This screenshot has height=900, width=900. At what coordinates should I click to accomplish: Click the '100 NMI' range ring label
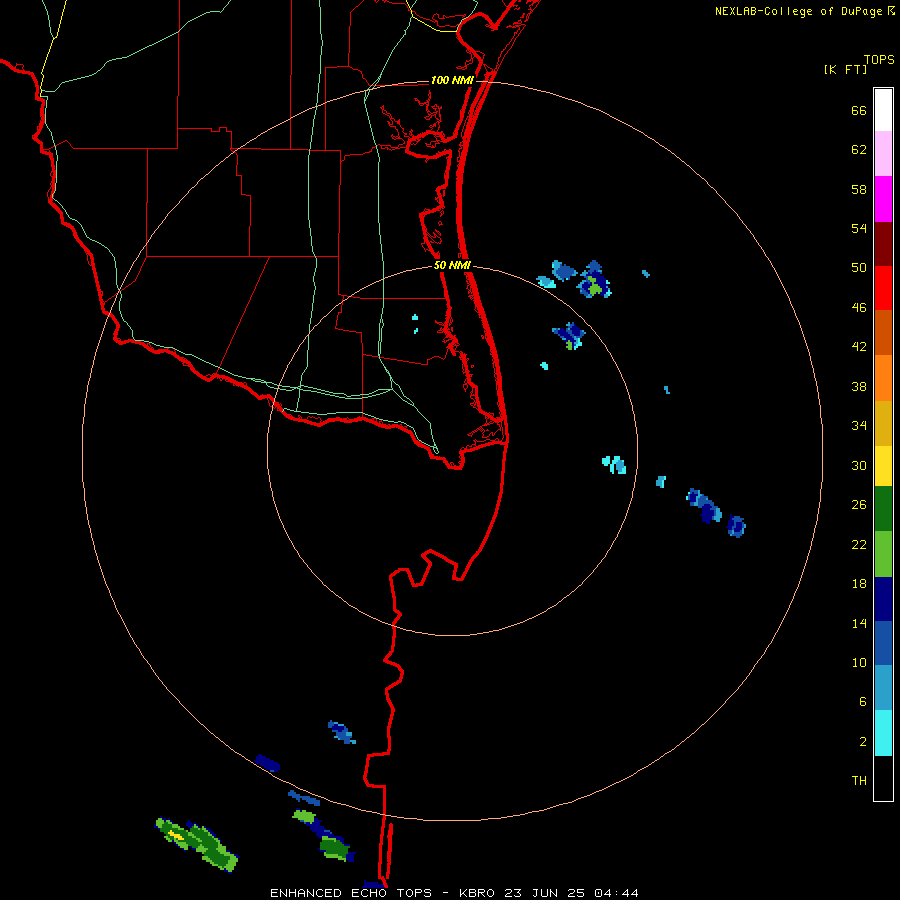452,80
